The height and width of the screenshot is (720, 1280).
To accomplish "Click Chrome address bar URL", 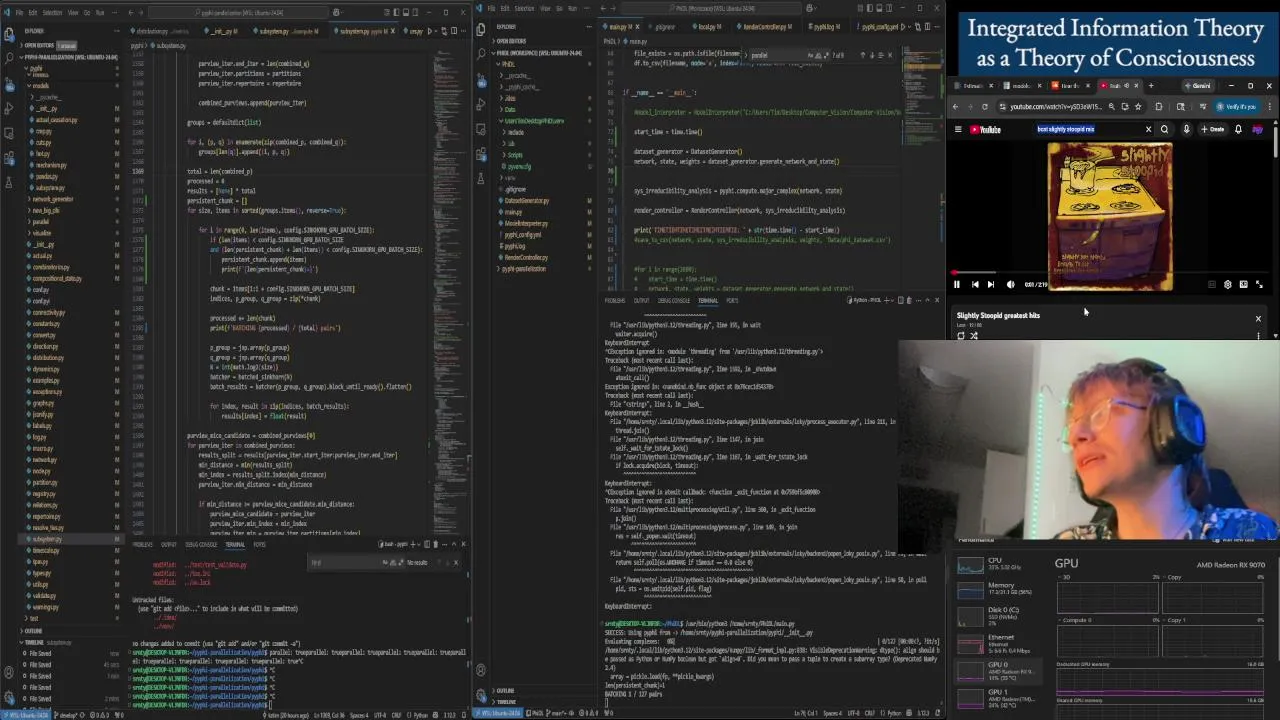I will 1056,106.
